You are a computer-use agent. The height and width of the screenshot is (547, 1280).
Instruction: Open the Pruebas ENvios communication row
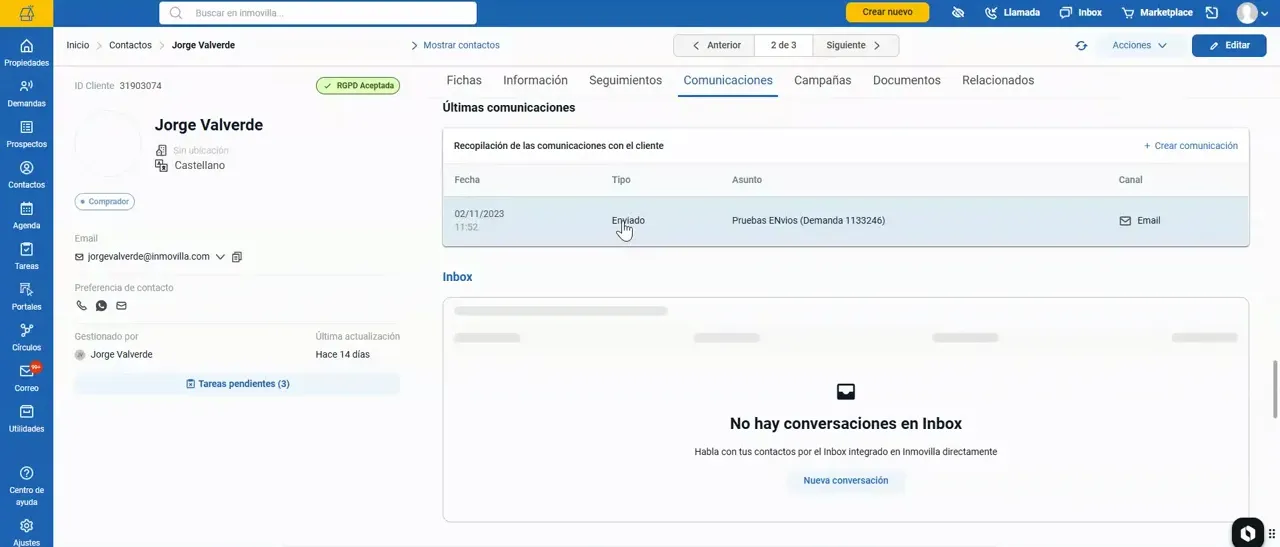click(x=846, y=221)
